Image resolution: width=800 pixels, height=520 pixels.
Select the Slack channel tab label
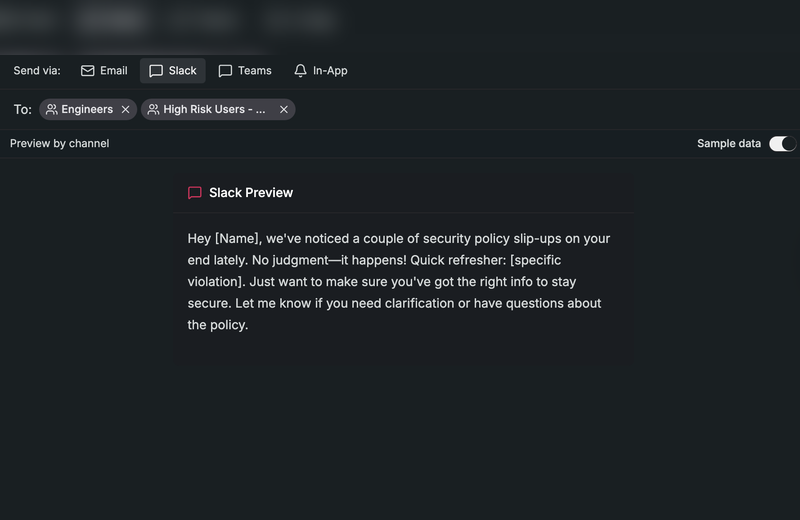click(183, 71)
